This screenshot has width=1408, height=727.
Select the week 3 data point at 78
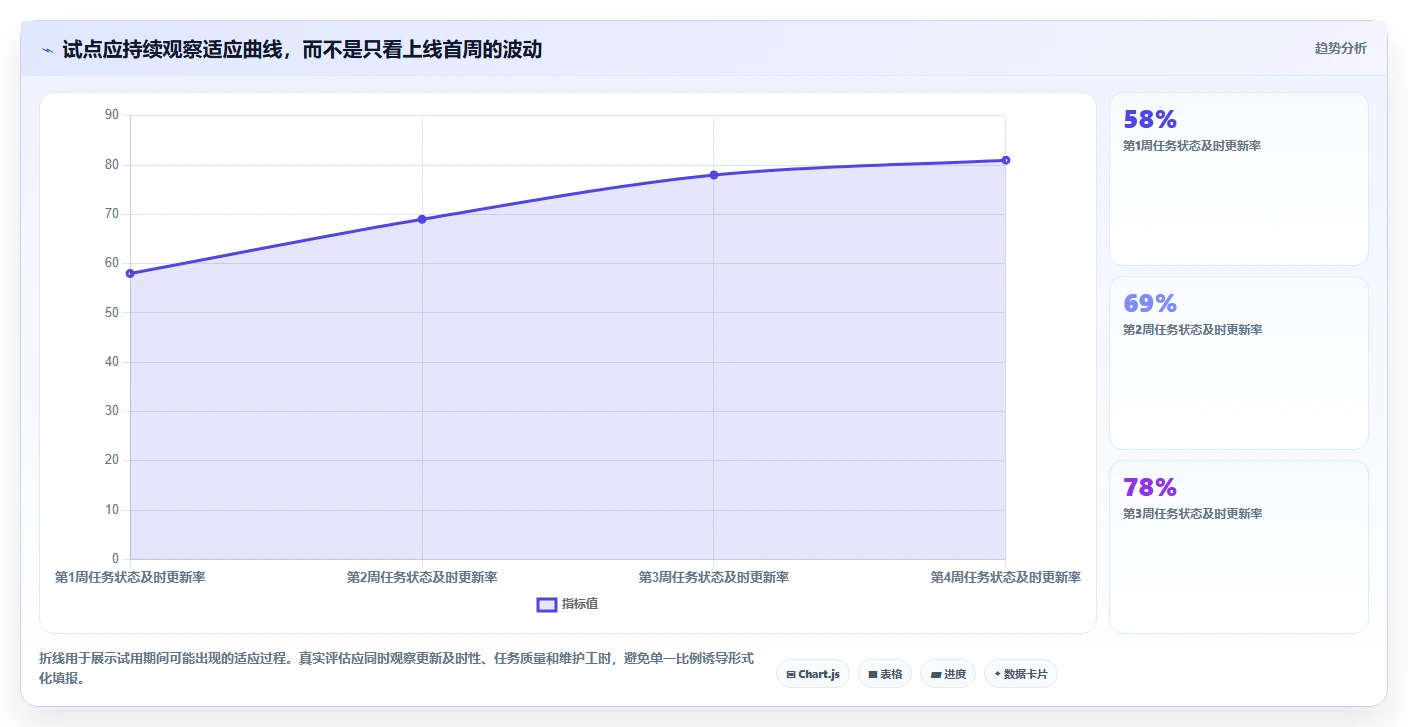(x=714, y=175)
